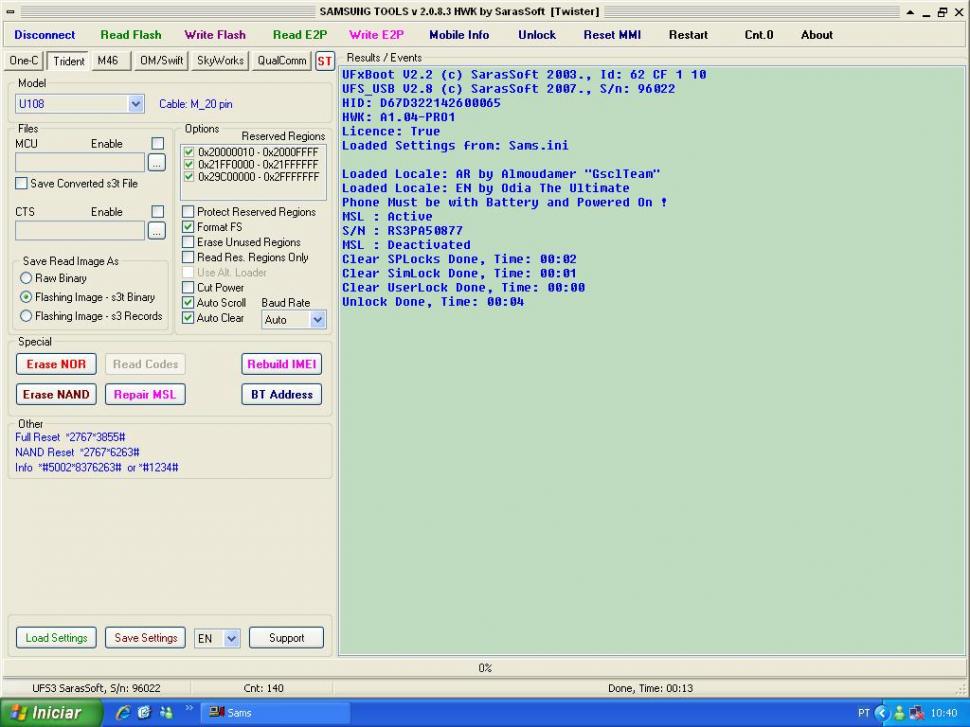Toggle Protect Reserved Regions checkbox
The image size is (970, 727).
(x=188, y=212)
